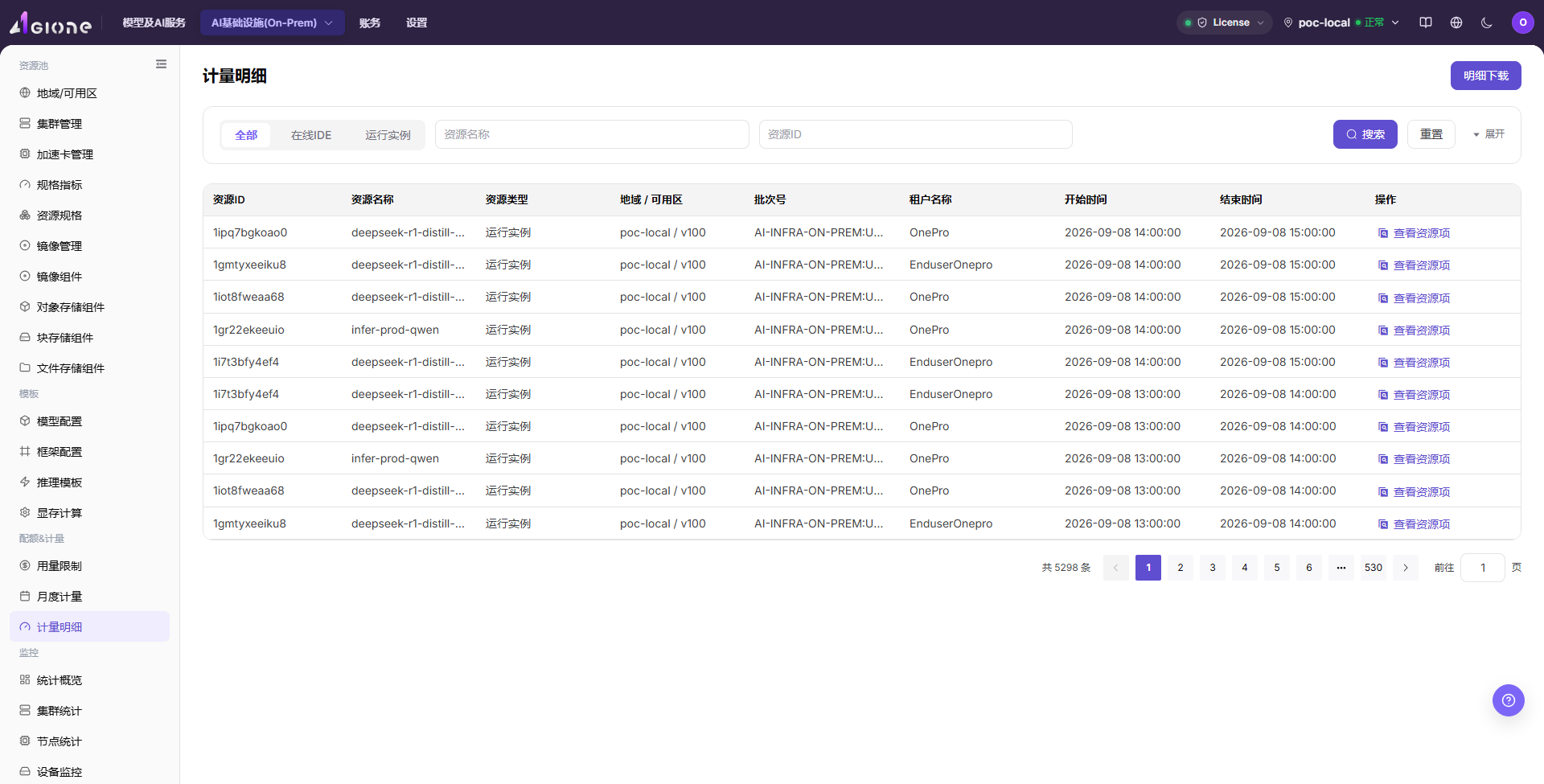The image size is (1544, 784).
Task: Open the poc-local region dropdown
Action: click(x=1341, y=23)
